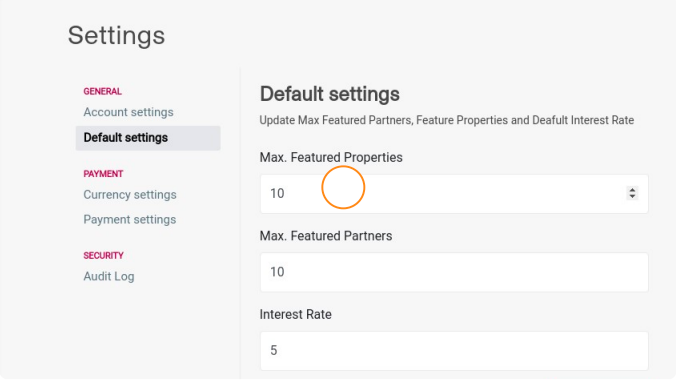
Task: Focus the Max. Featured Properties input field
Action: pos(454,194)
